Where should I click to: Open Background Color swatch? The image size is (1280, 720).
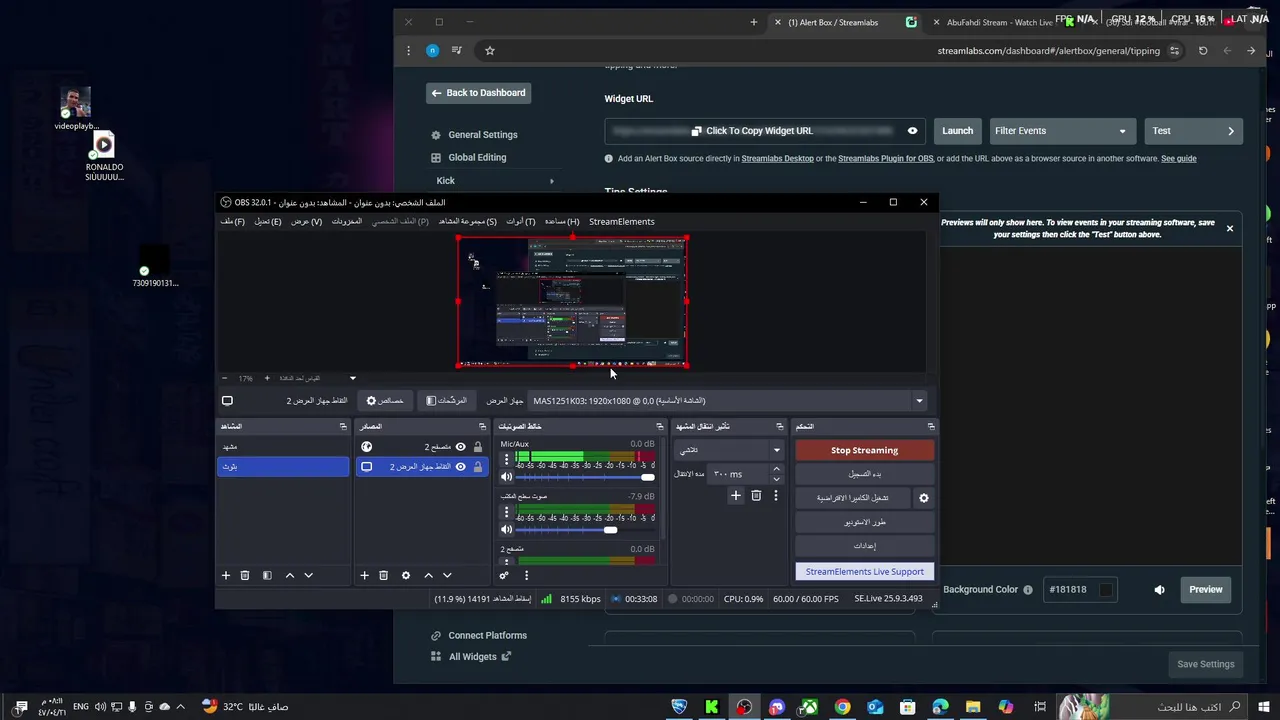click(x=1105, y=590)
